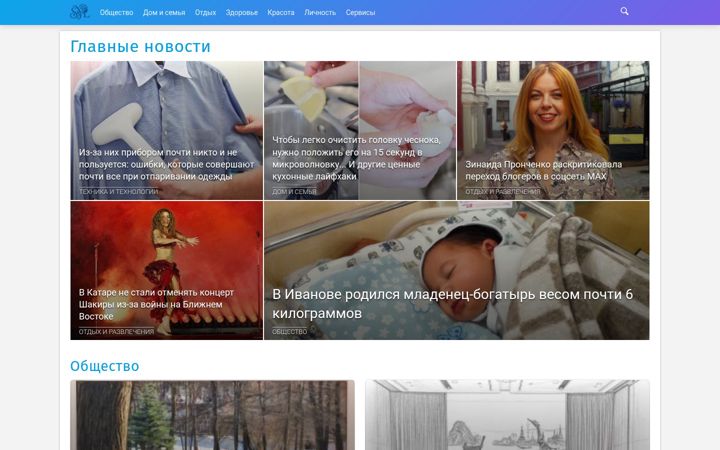Open the Главные новости heading link
The height and width of the screenshot is (450, 720).
141,46
